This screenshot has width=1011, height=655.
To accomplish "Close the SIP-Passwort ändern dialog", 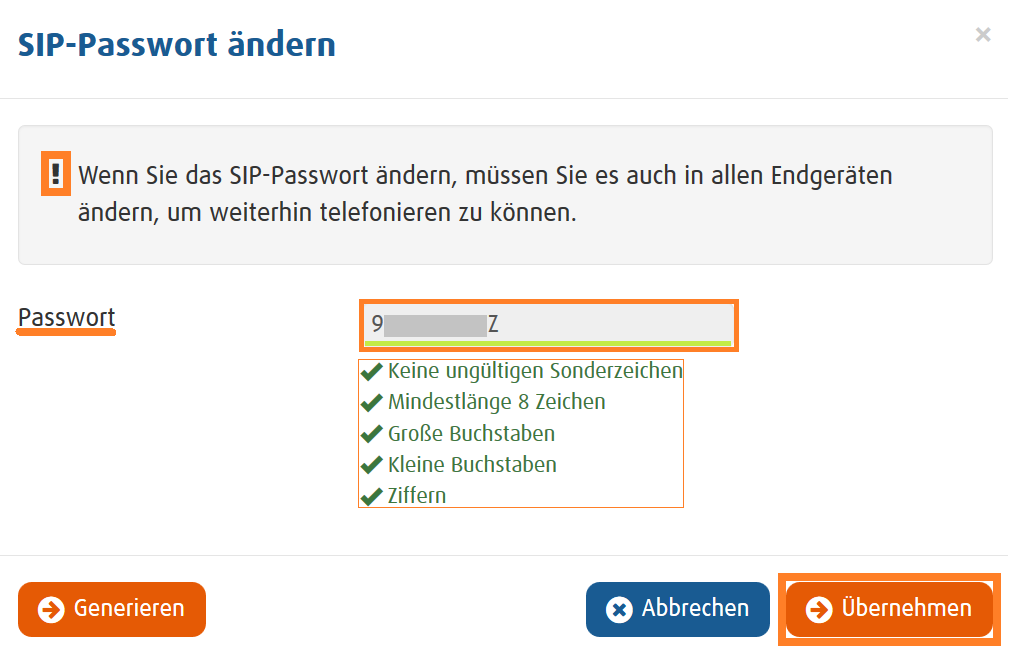I will click(983, 35).
